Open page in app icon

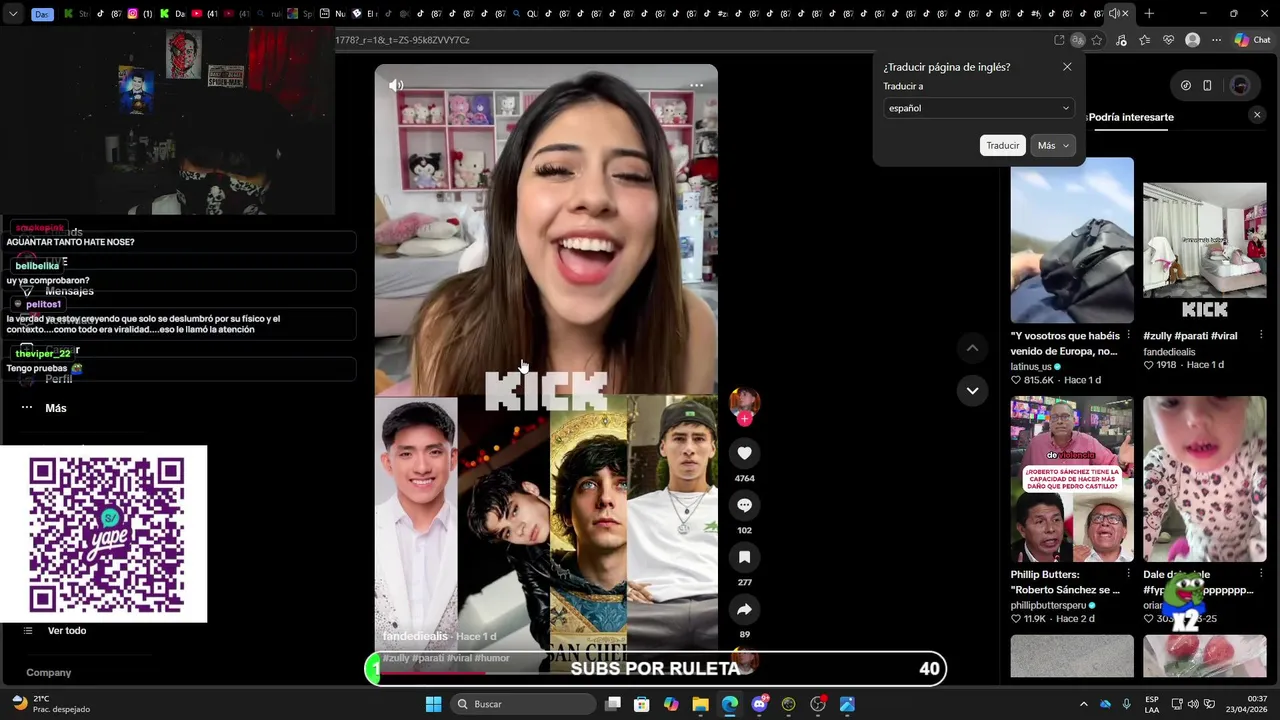tap(1059, 40)
